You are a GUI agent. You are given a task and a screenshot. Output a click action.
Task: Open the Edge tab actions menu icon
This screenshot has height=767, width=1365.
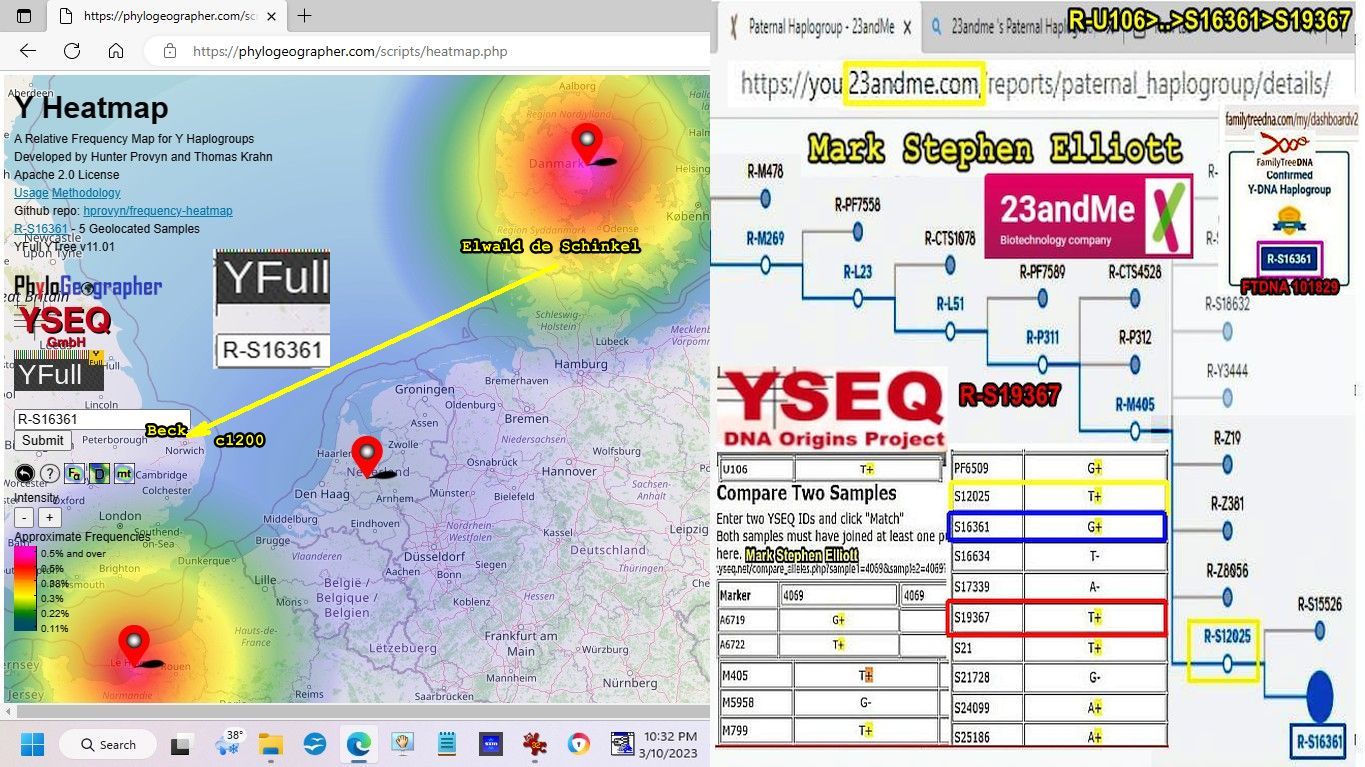click(x=24, y=16)
